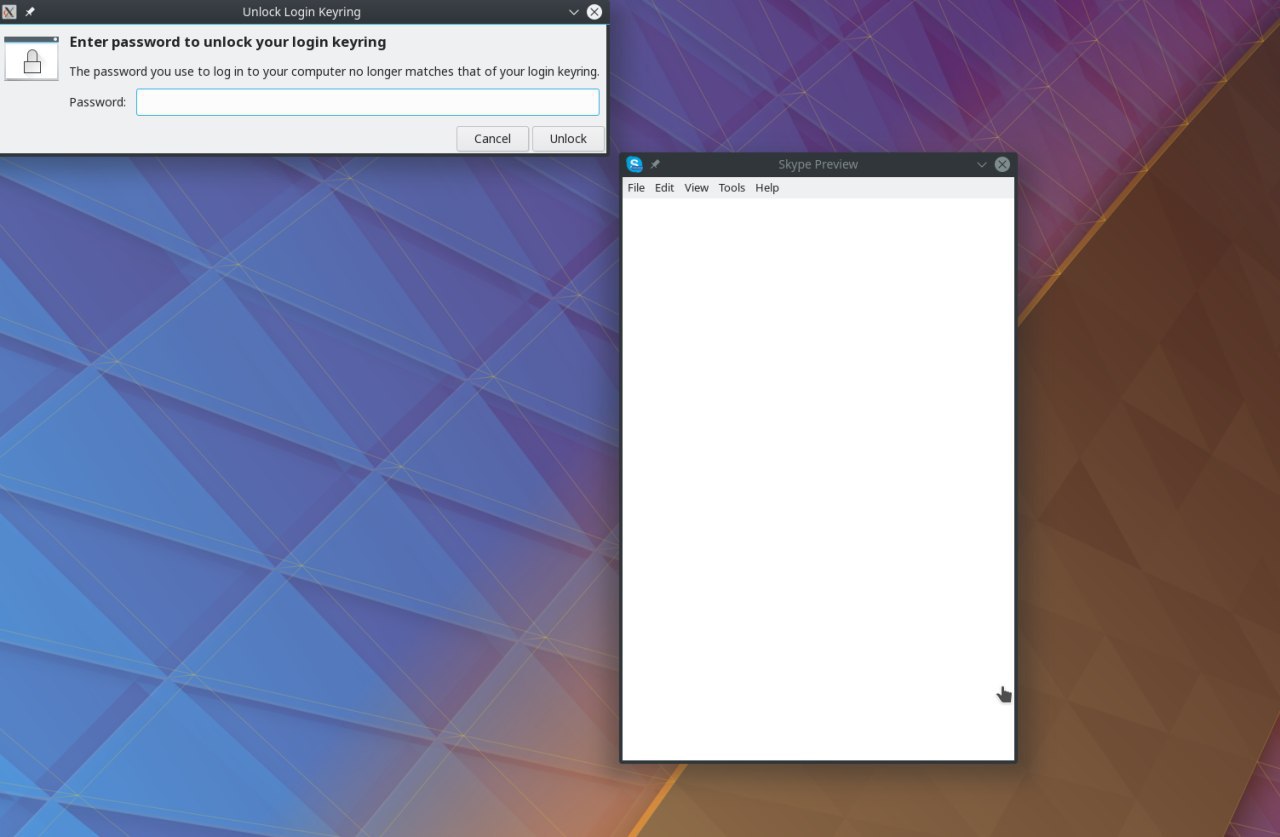Click the X application icon in keyring title bar
Screen dimensions: 1280x837
tap(10, 12)
